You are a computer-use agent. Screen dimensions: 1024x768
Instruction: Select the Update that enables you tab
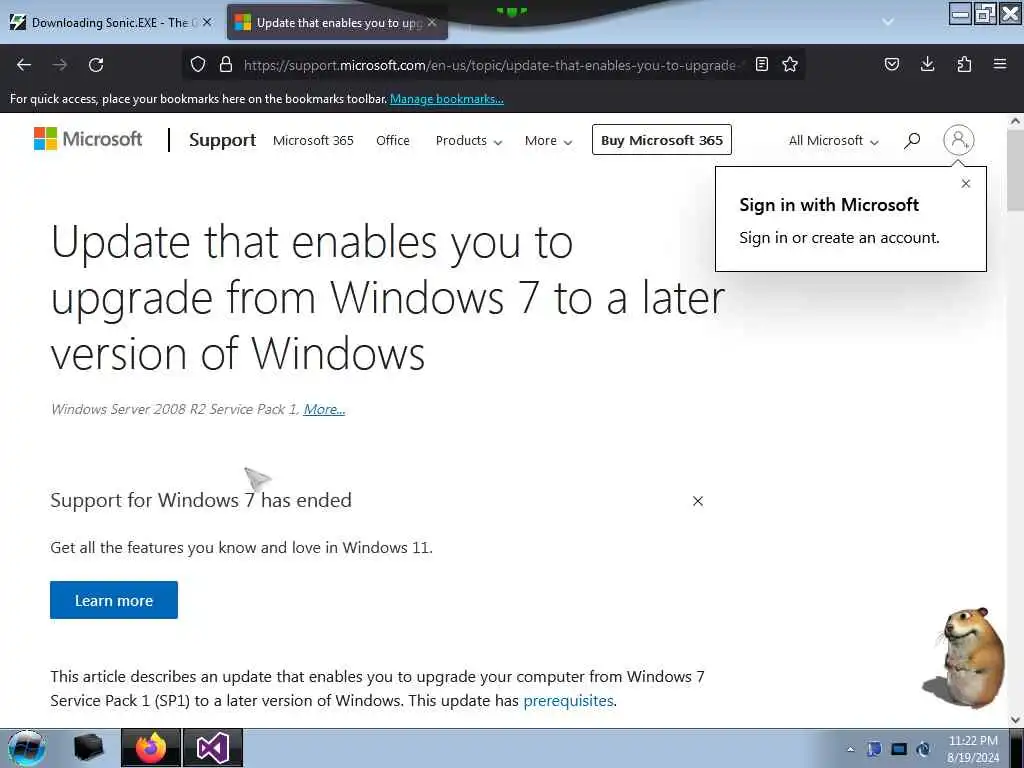[338, 22]
